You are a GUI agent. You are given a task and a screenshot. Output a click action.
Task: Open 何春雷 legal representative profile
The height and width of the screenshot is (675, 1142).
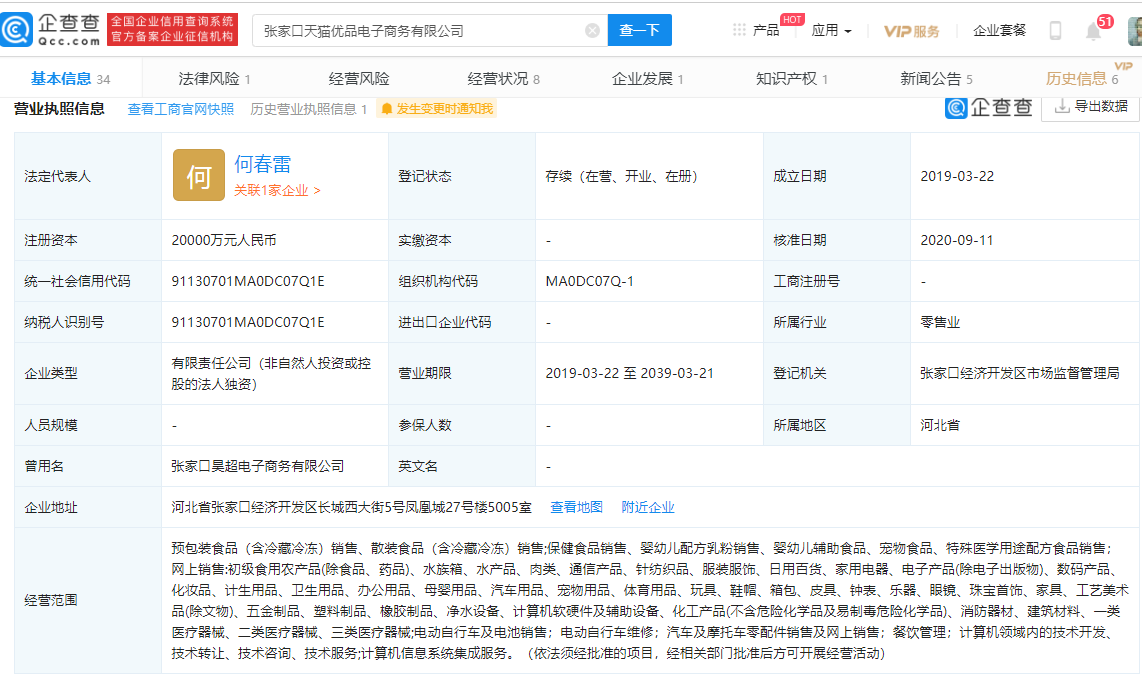262,165
